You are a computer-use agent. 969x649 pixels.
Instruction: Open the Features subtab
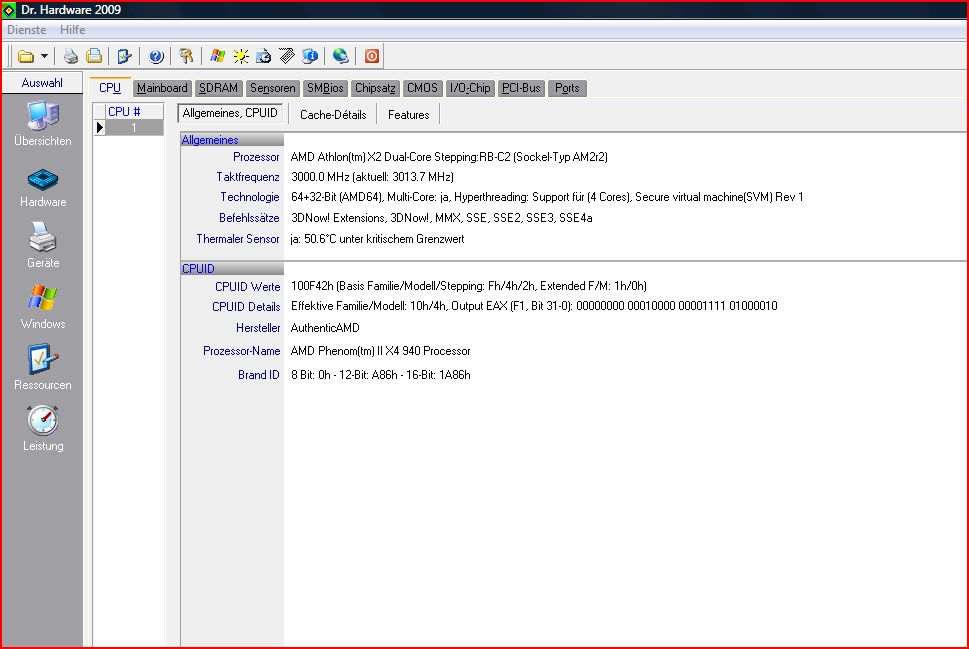pos(408,115)
